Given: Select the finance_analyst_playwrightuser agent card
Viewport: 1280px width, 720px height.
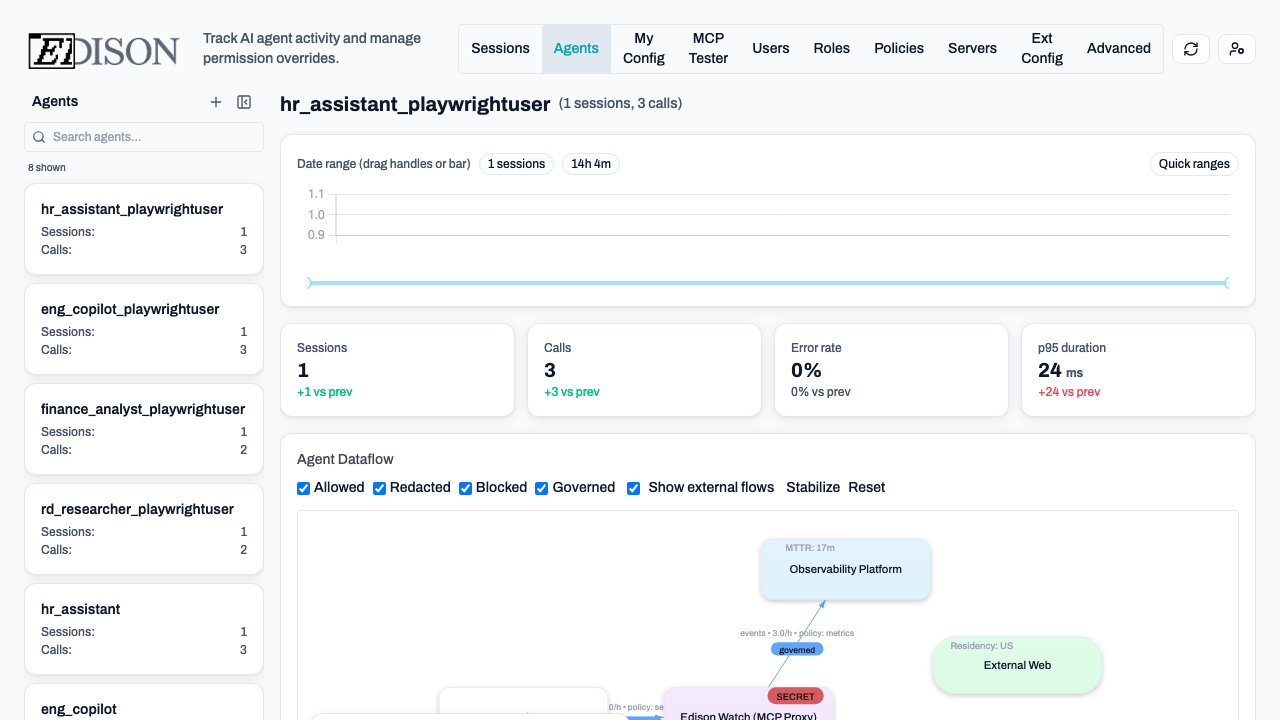Looking at the screenshot, I should point(143,429).
